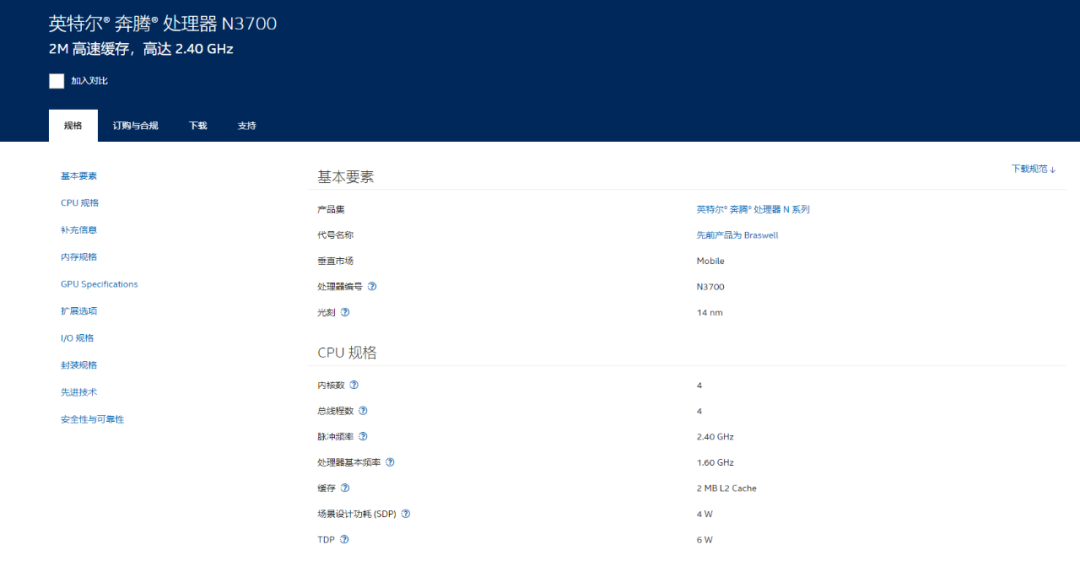Image resolution: width=1080 pixels, height=561 pixels.
Task: Click help icon next to 场景设计功耗 (SDP)
Action: pos(406,513)
